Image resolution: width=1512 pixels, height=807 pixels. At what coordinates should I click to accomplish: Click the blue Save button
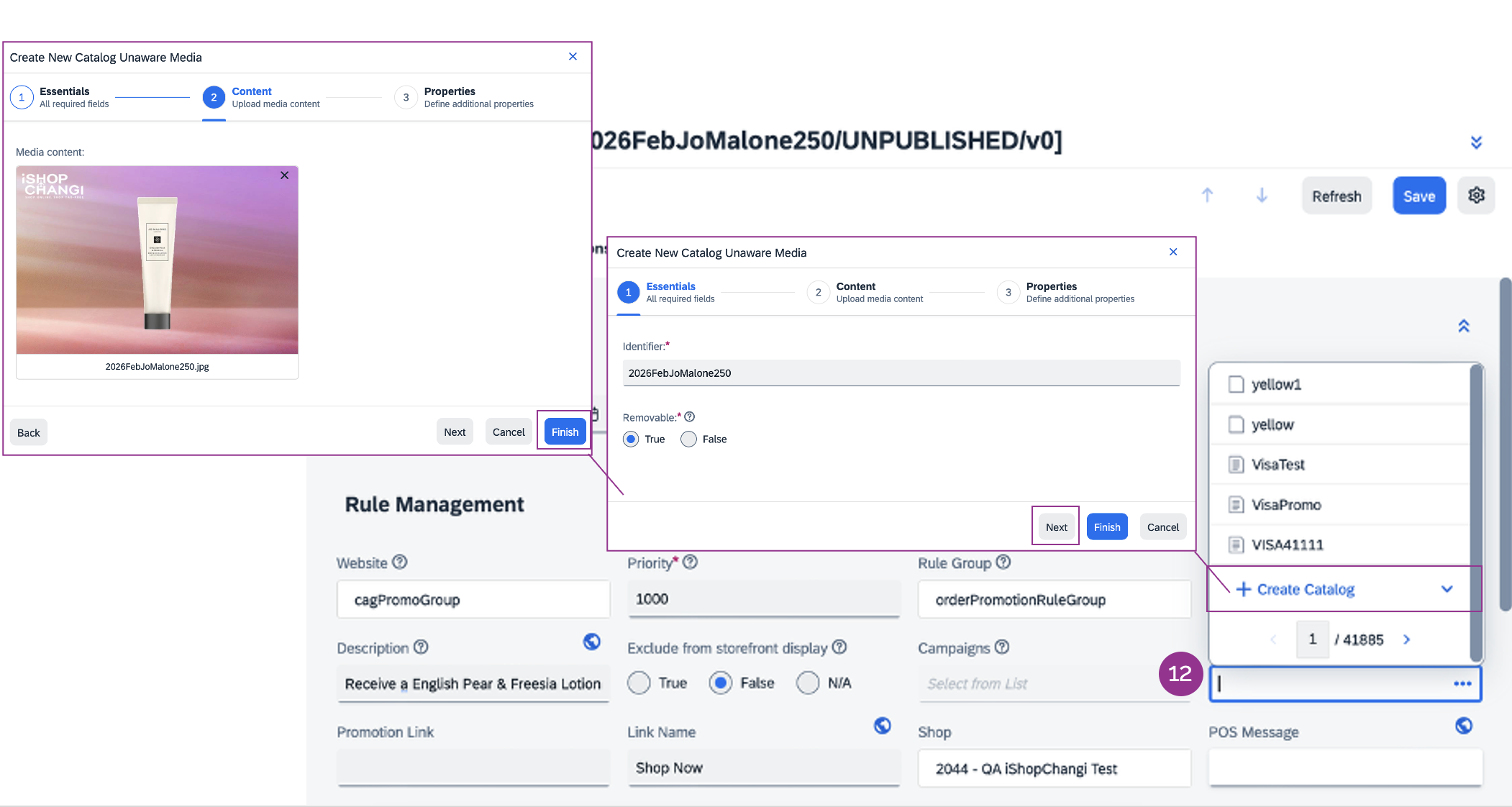coord(1418,196)
